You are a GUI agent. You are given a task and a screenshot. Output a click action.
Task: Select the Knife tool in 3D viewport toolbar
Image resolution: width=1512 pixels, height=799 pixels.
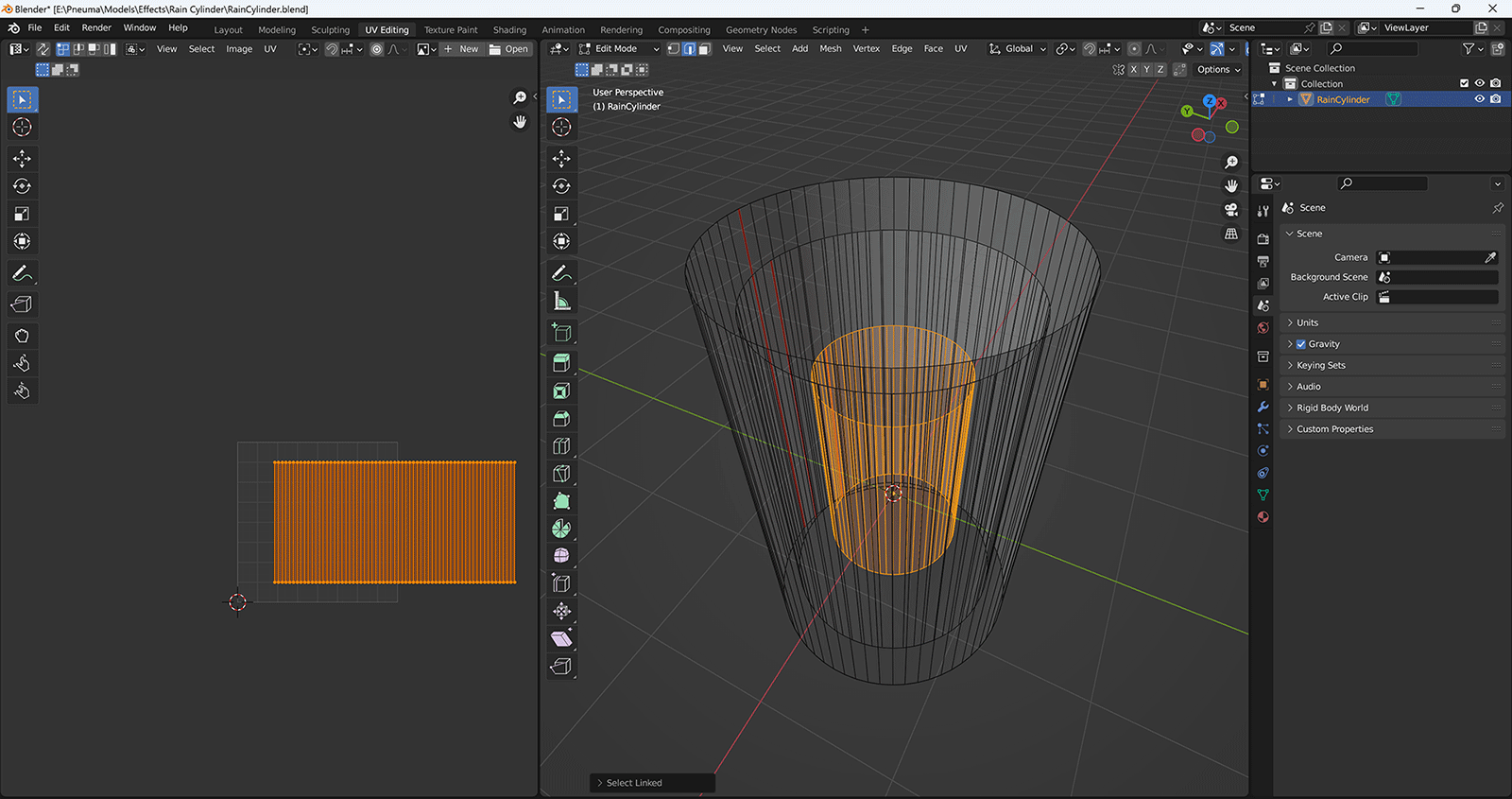click(561, 474)
